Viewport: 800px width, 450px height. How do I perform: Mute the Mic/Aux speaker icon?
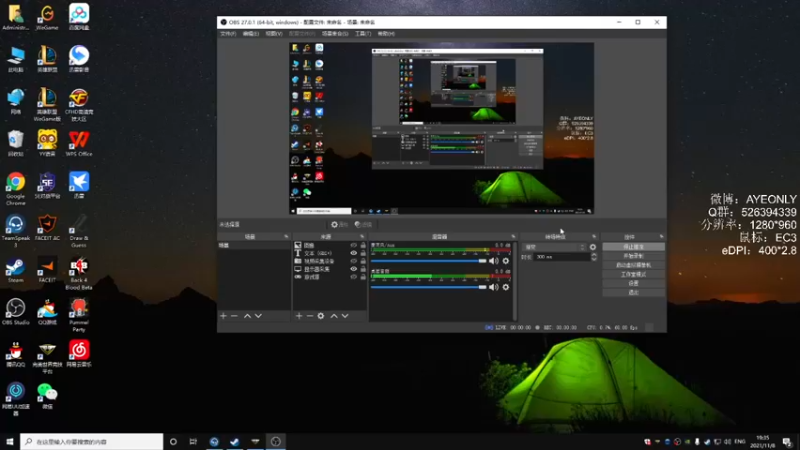(494, 261)
